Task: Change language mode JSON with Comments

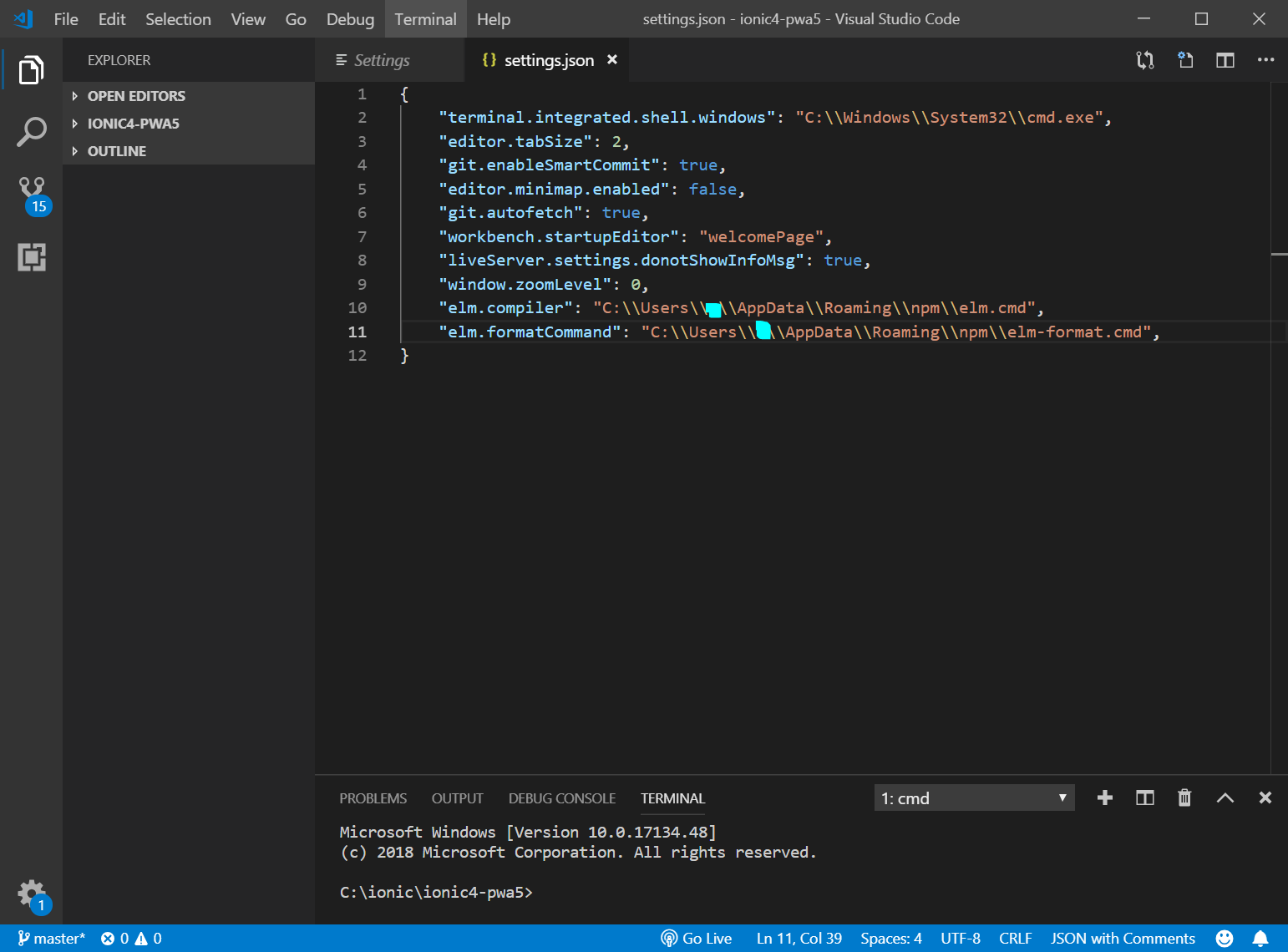Action: pyautogui.click(x=1122, y=939)
